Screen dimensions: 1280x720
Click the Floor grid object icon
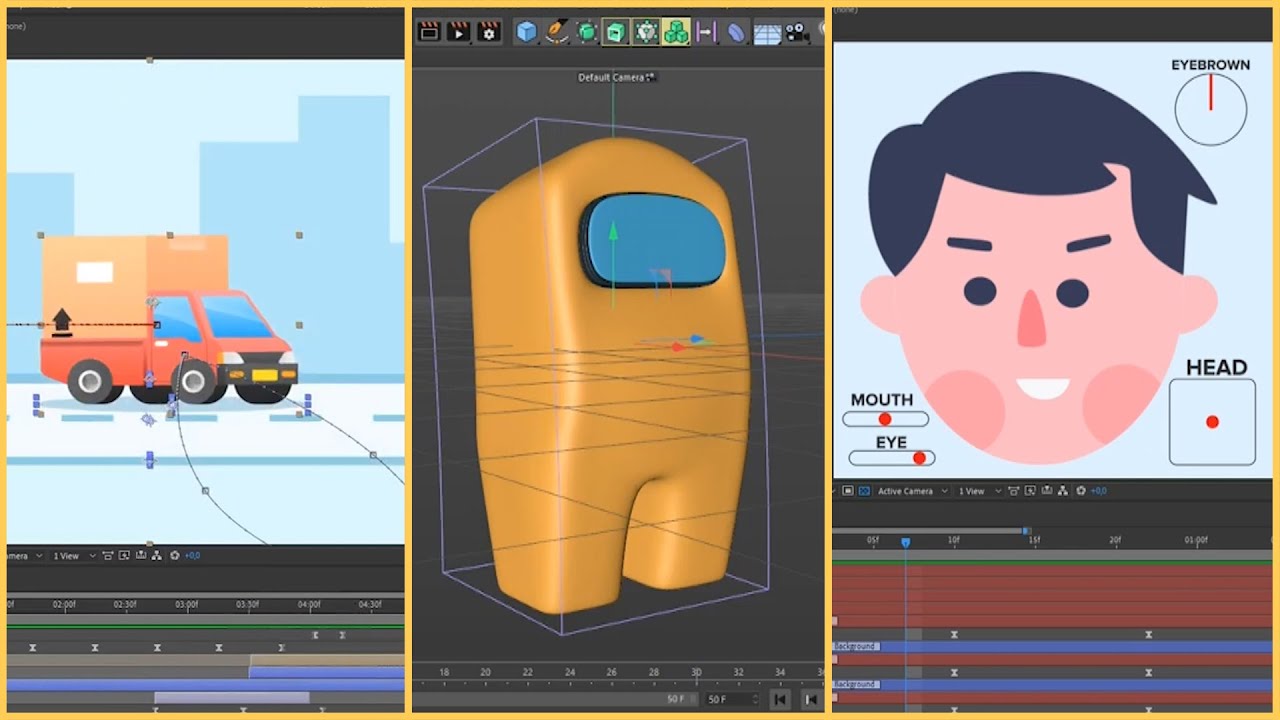click(767, 33)
